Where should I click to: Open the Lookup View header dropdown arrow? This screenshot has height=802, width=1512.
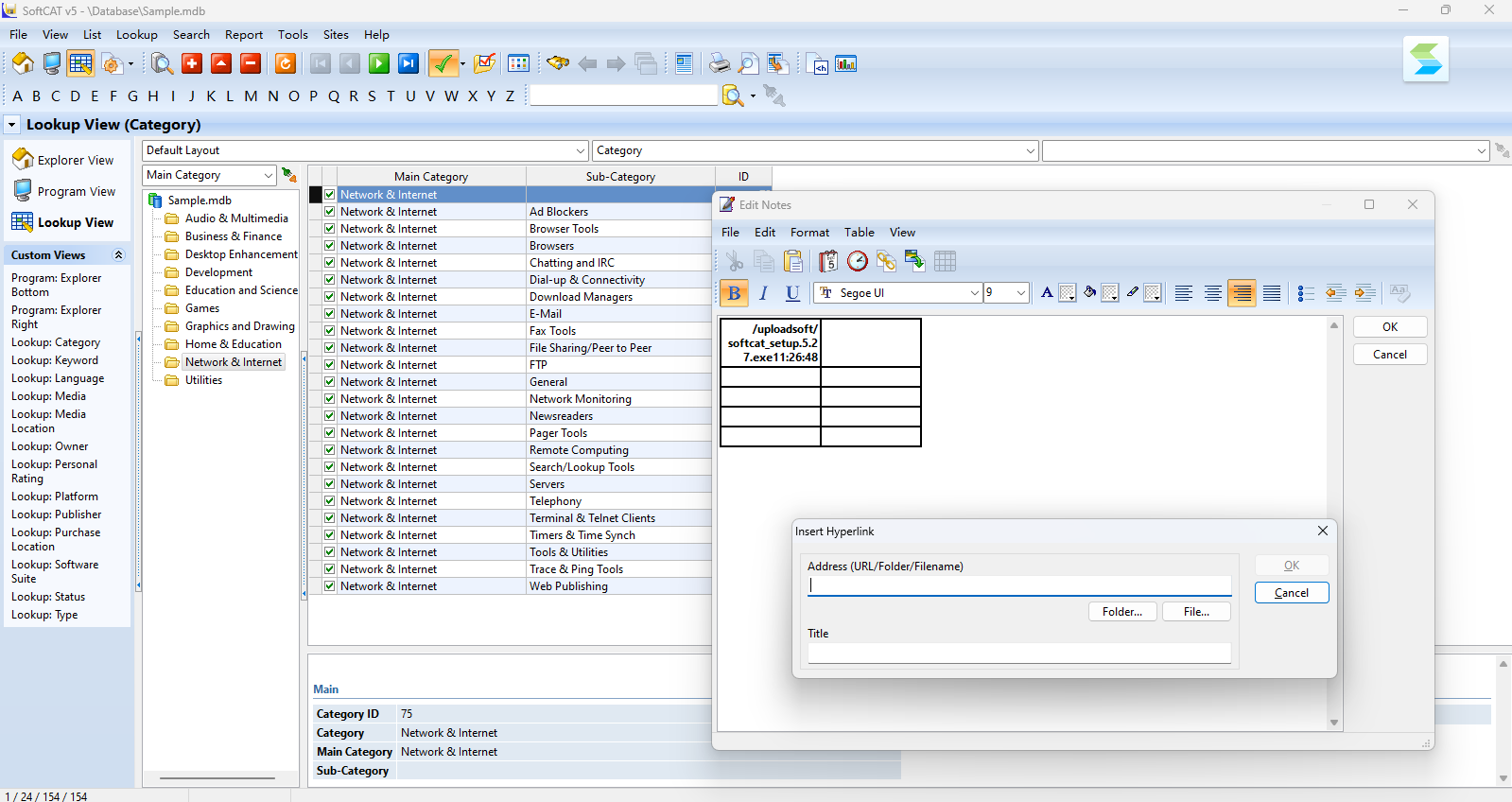11,125
